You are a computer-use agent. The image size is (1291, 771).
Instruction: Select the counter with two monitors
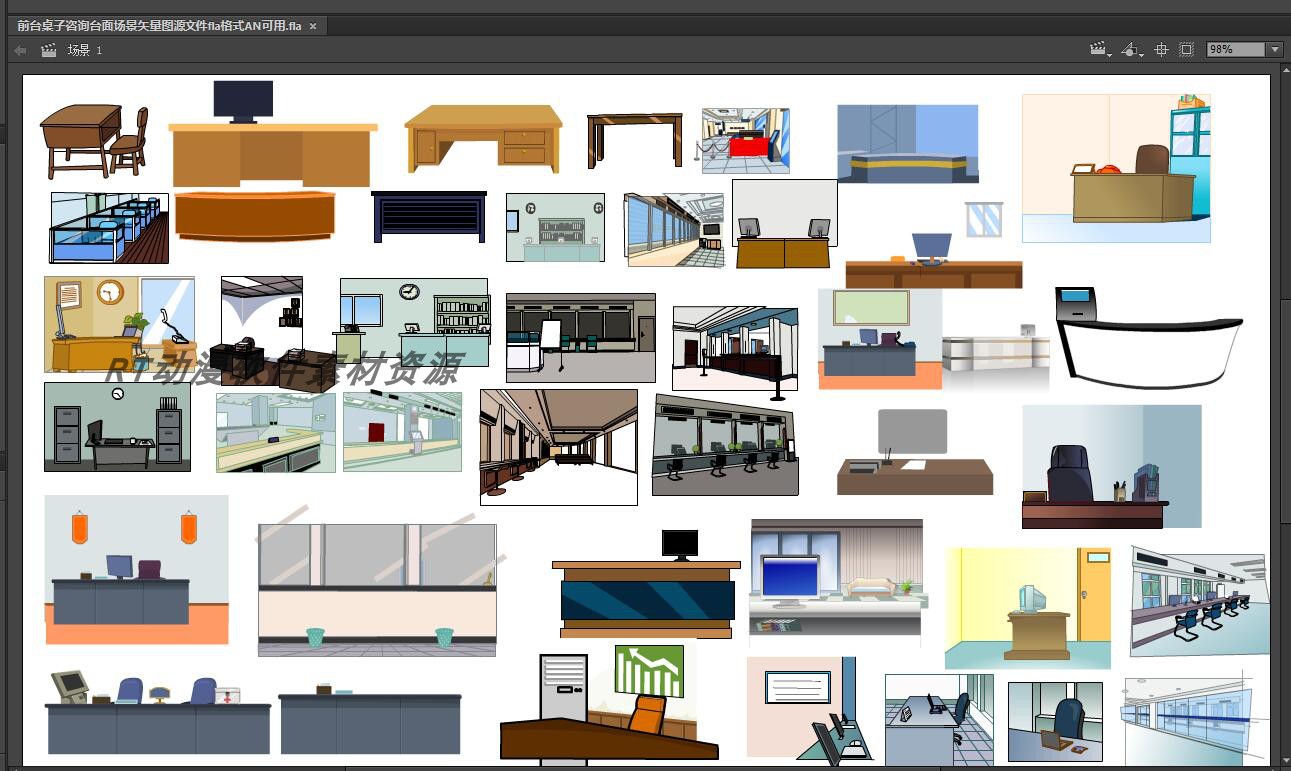[x=784, y=224]
